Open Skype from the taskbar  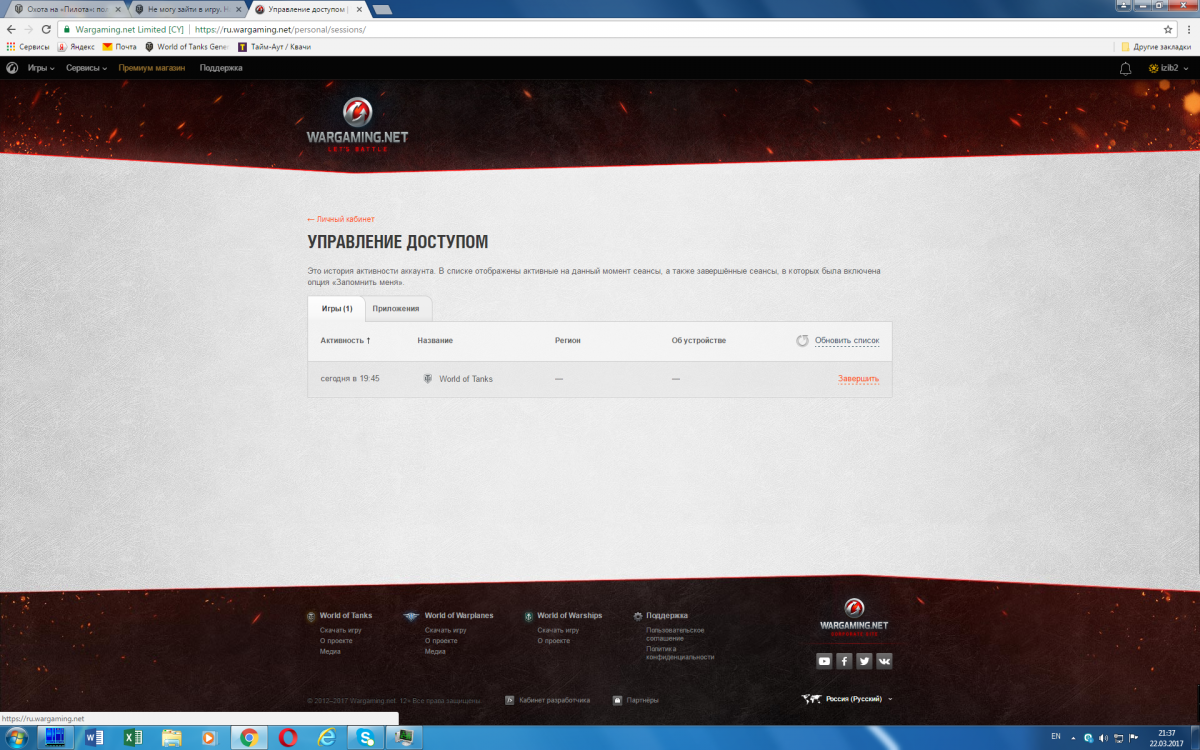[364, 738]
